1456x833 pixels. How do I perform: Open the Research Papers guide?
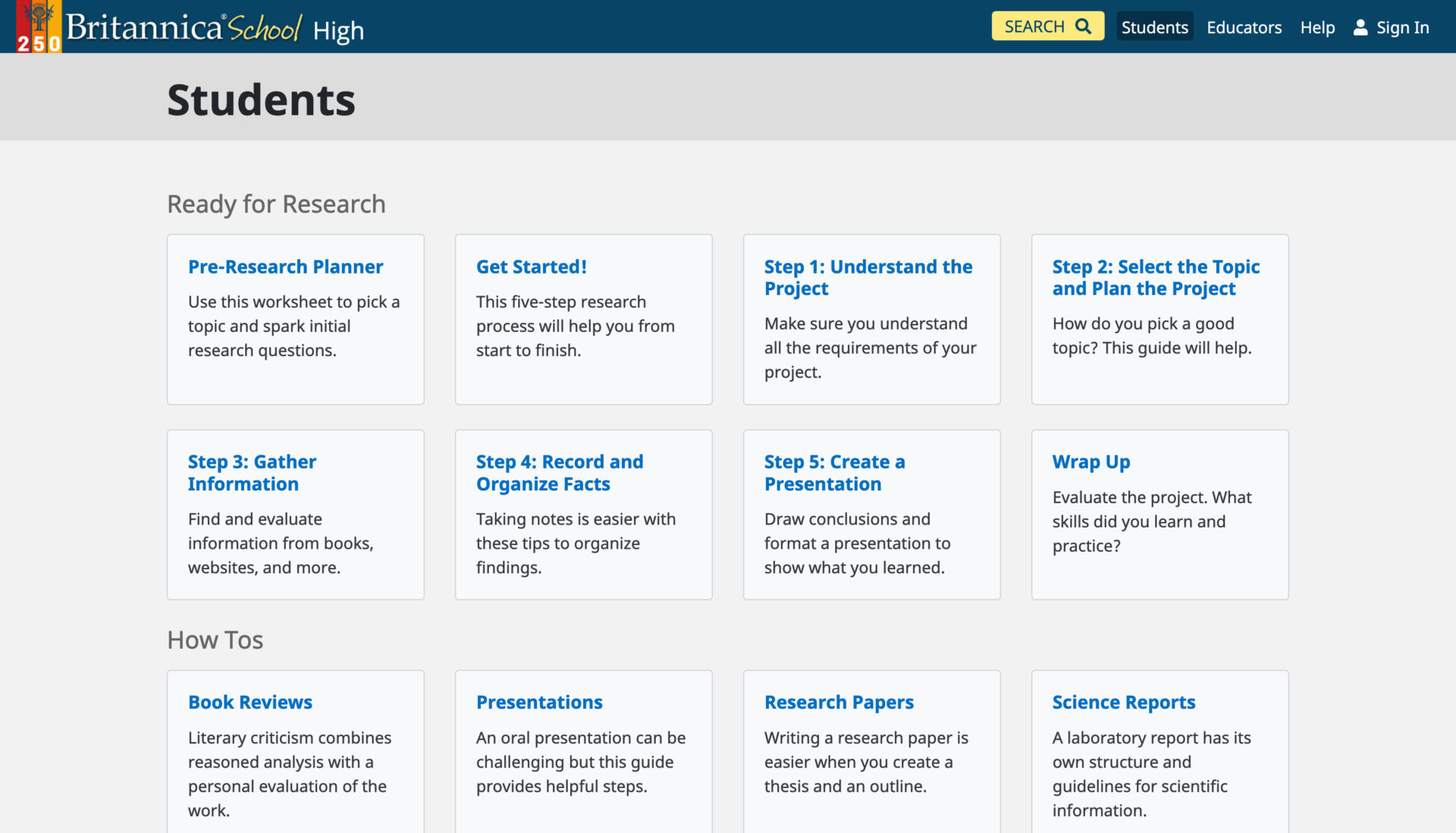point(839,702)
